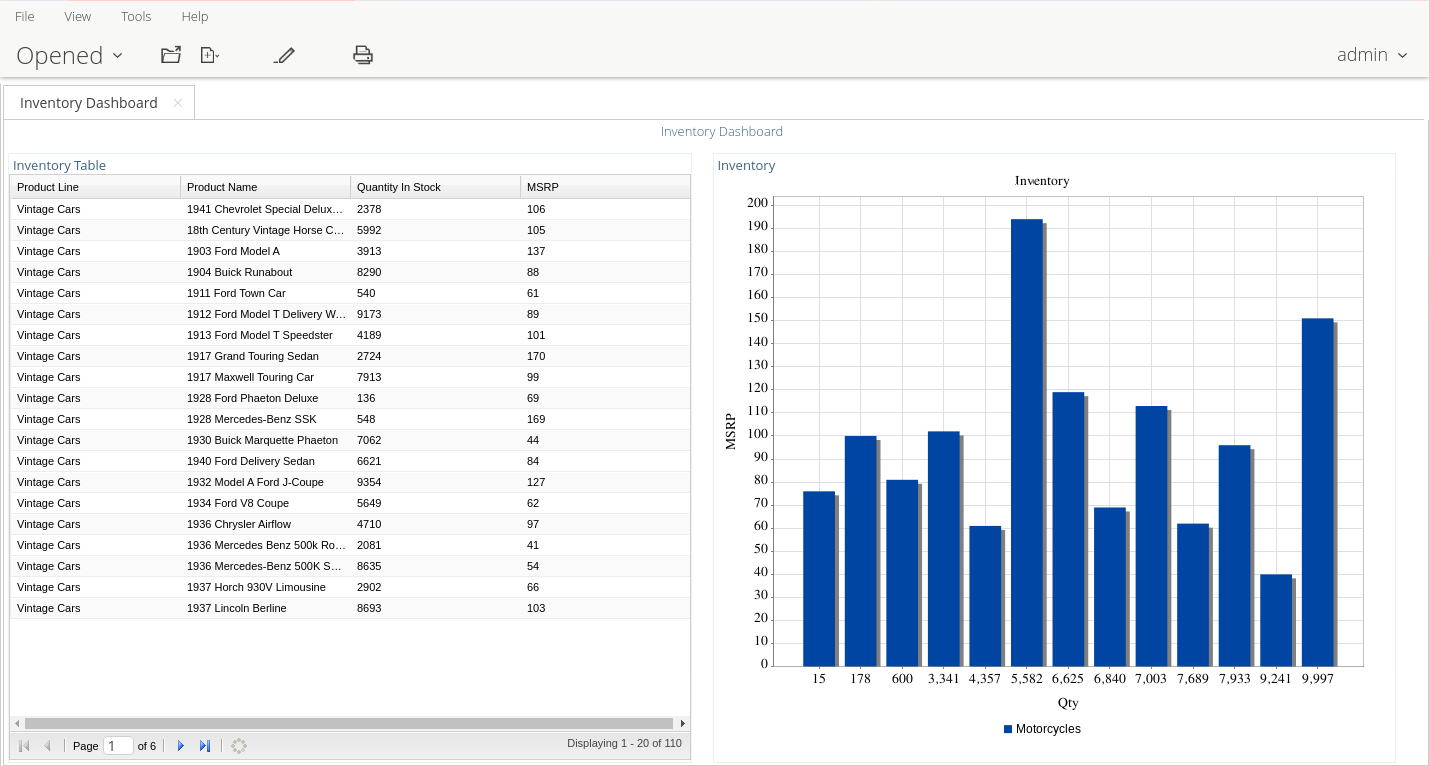Image resolution: width=1429 pixels, height=766 pixels.
Task: Click the New document icon in toolbar
Action: click(x=209, y=55)
